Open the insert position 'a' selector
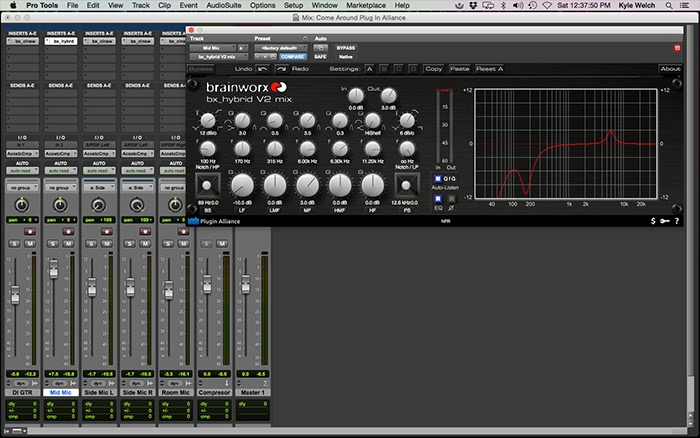This screenshot has width=700, height=438. point(242,48)
